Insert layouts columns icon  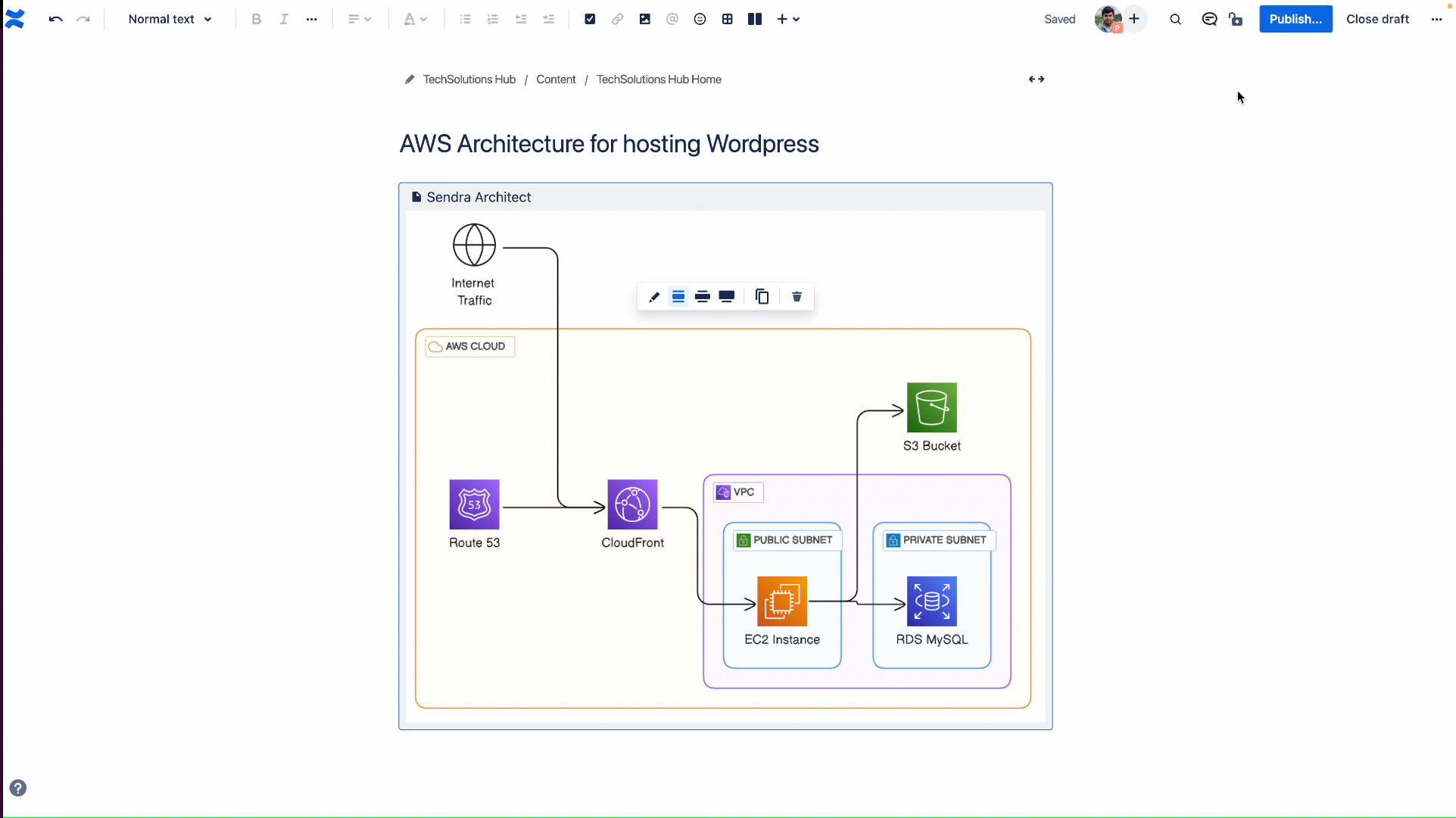[x=755, y=19]
